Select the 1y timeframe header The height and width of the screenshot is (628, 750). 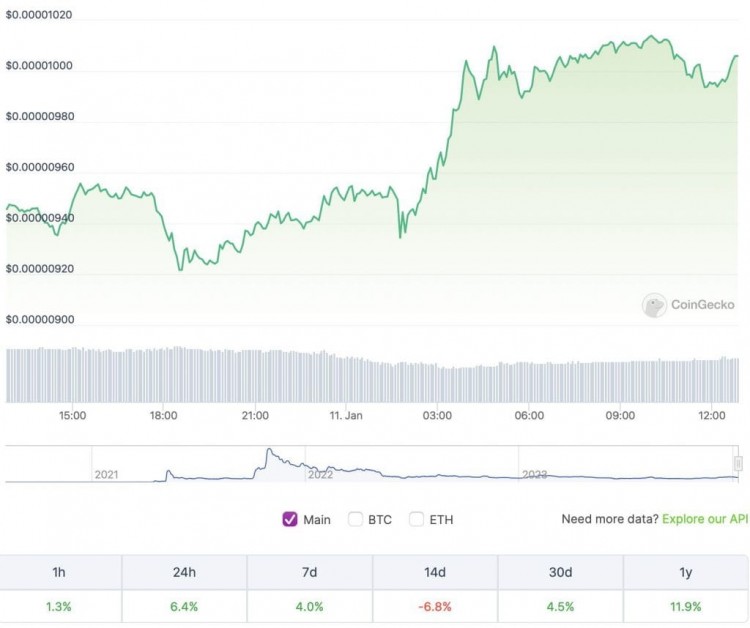(685, 573)
